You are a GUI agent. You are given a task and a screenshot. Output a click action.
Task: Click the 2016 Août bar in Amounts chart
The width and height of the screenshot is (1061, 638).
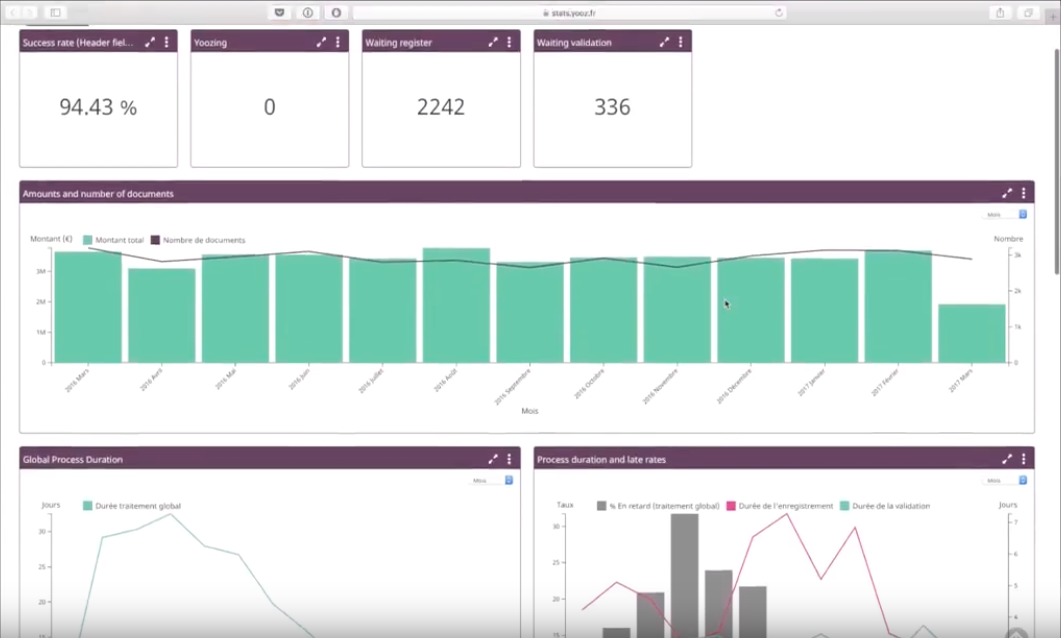click(456, 305)
